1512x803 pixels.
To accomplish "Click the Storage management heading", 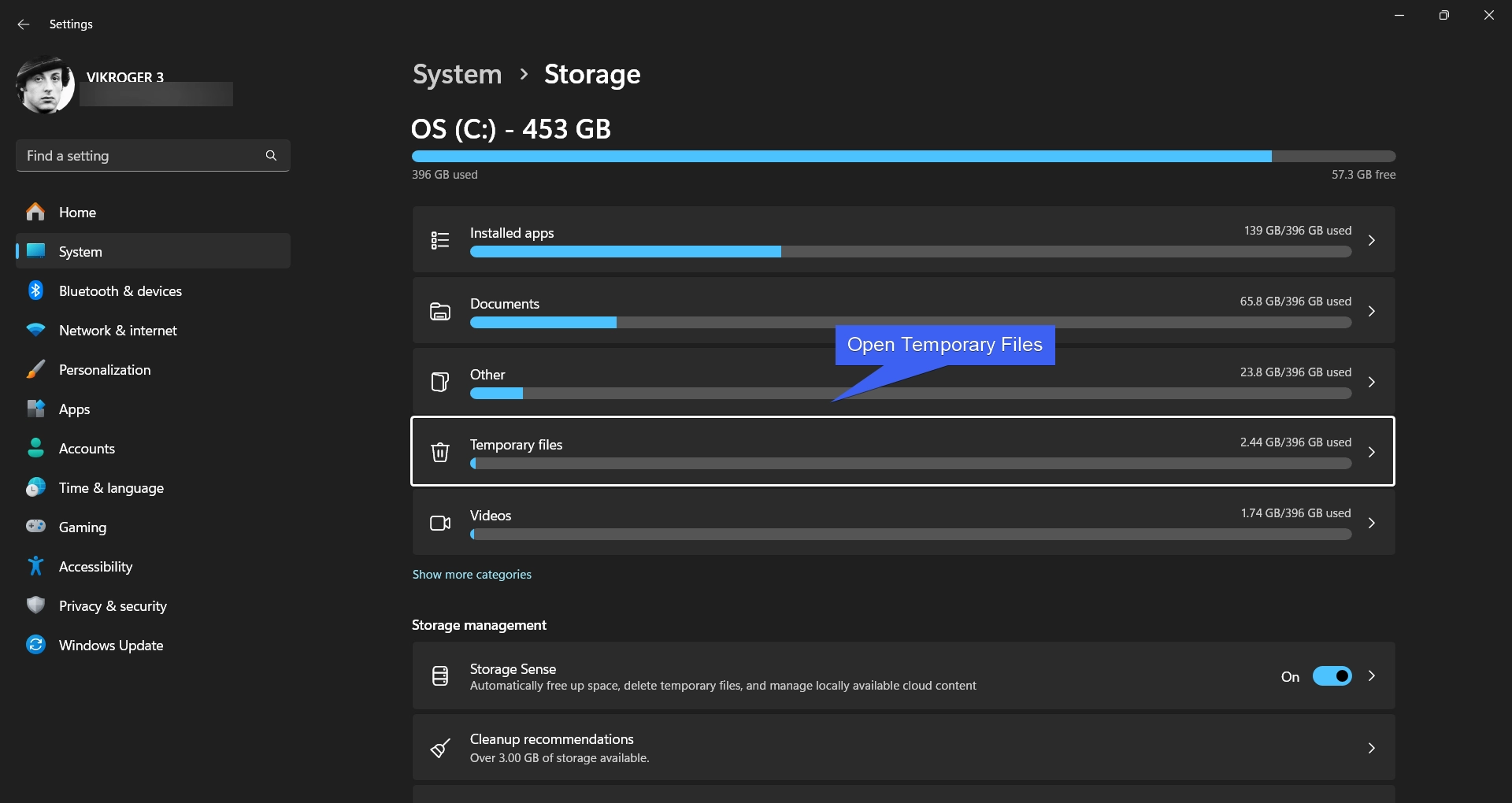I will tap(479, 625).
